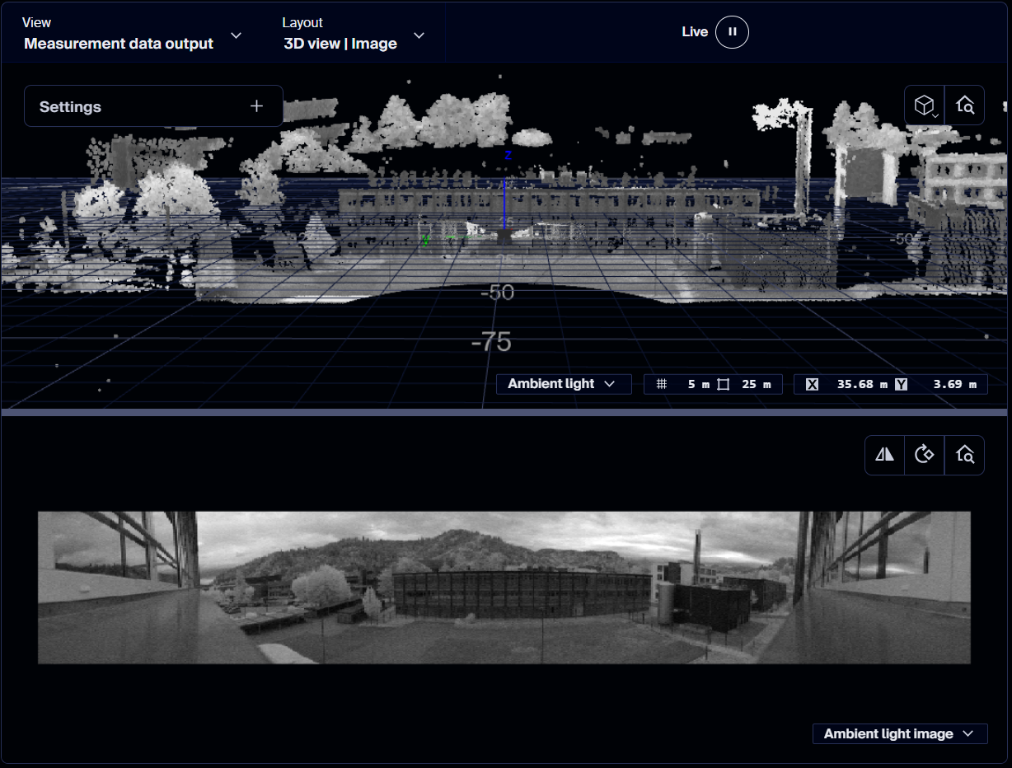Rotate the image with rotate icon
The height and width of the screenshot is (768, 1012).
click(x=924, y=455)
